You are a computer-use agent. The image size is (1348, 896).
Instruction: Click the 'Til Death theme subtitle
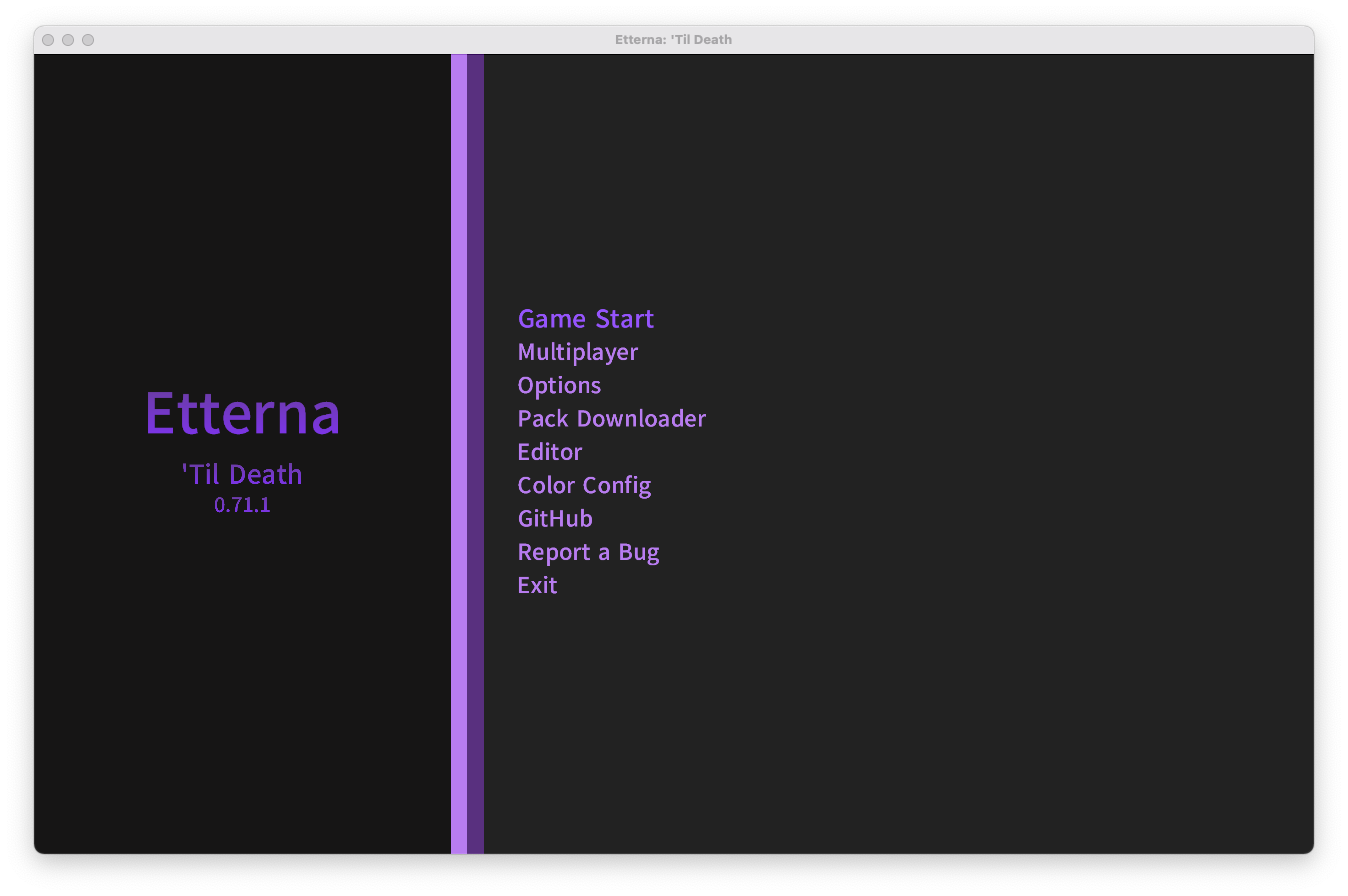tap(242, 474)
